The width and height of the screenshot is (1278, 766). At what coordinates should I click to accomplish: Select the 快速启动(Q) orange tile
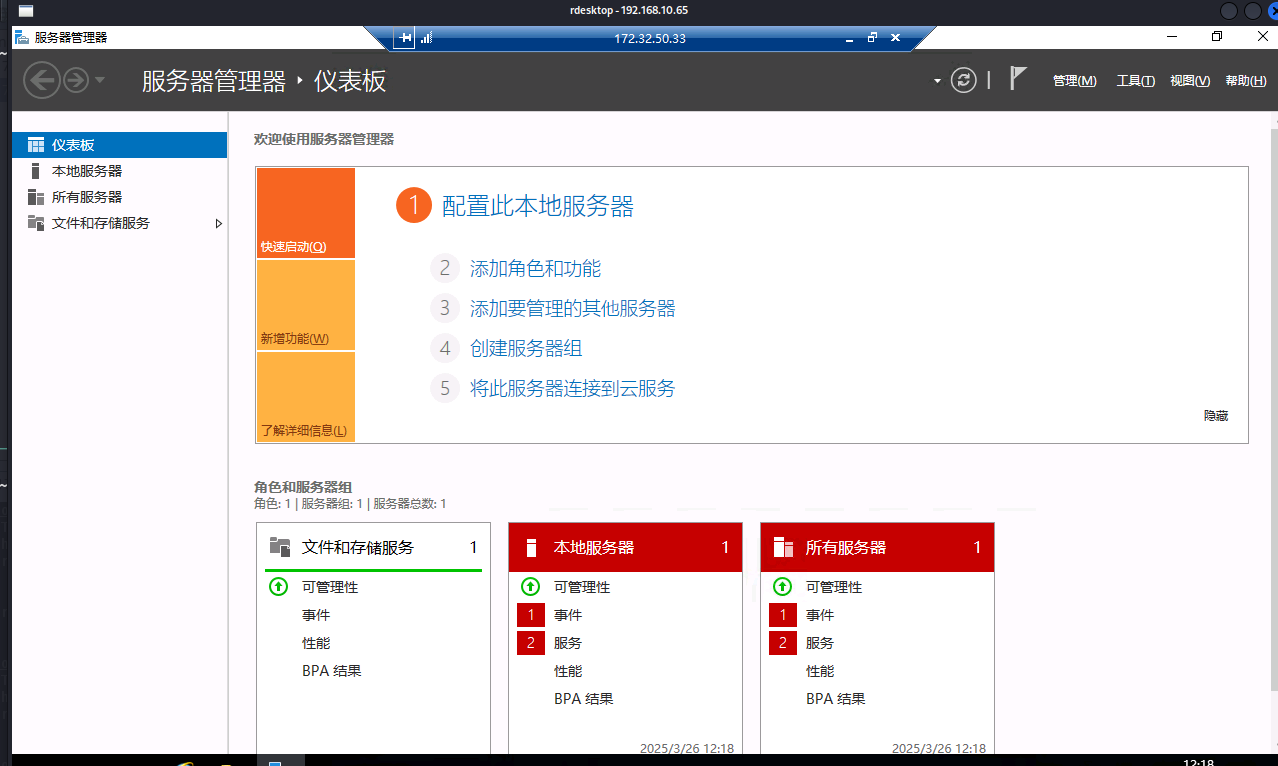pos(305,213)
